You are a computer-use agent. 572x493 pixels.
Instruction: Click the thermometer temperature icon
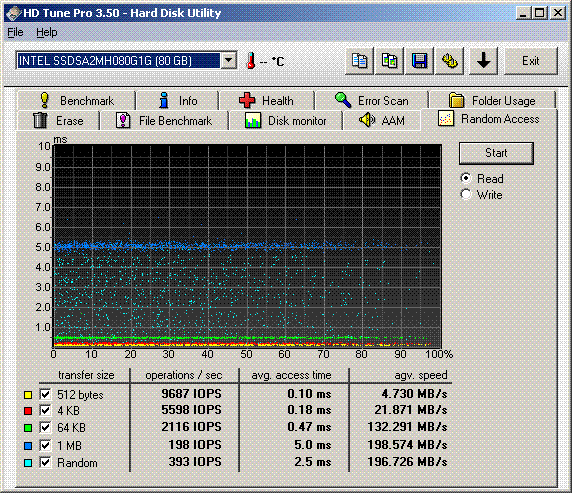(251, 61)
